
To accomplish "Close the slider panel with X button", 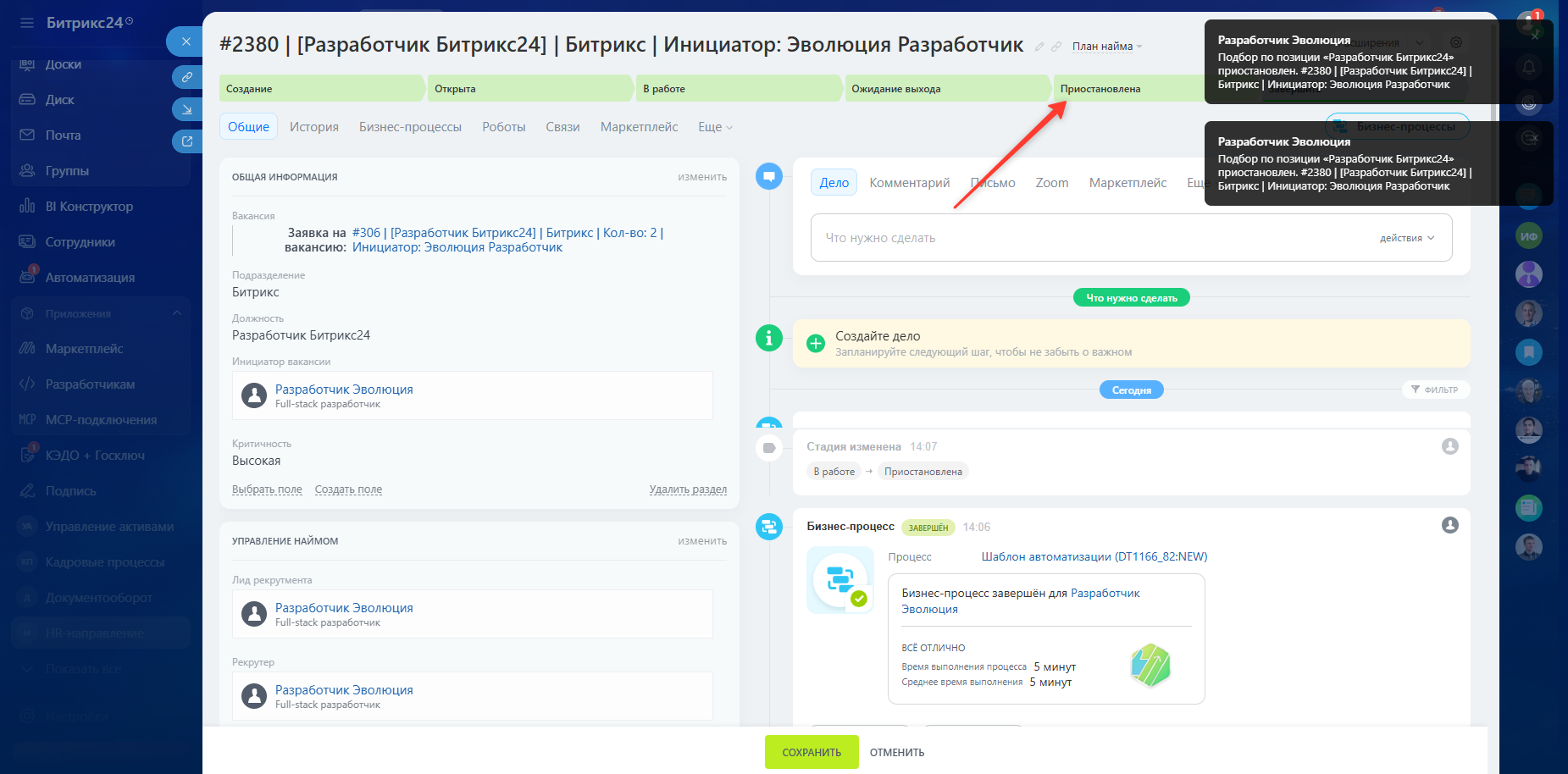I will tap(186, 41).
